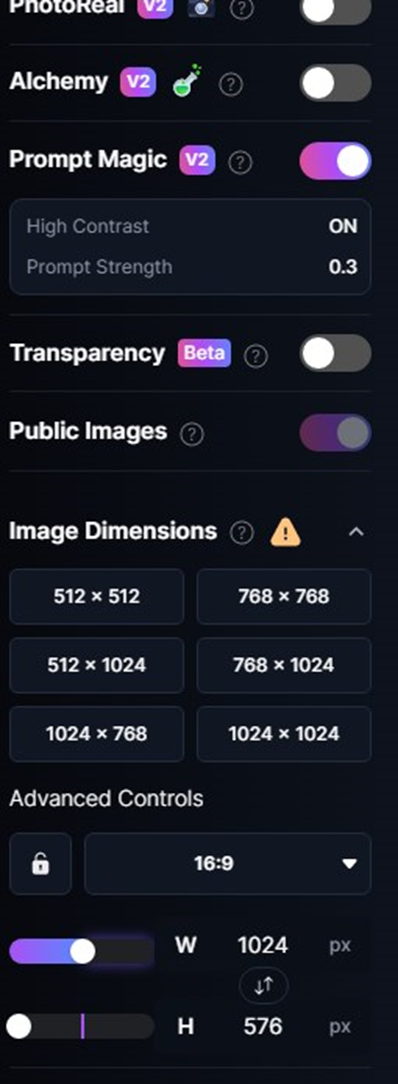Select the 512 × 512 dimension preset
This screenshot has height=1084, width=398.
[97, 596]
